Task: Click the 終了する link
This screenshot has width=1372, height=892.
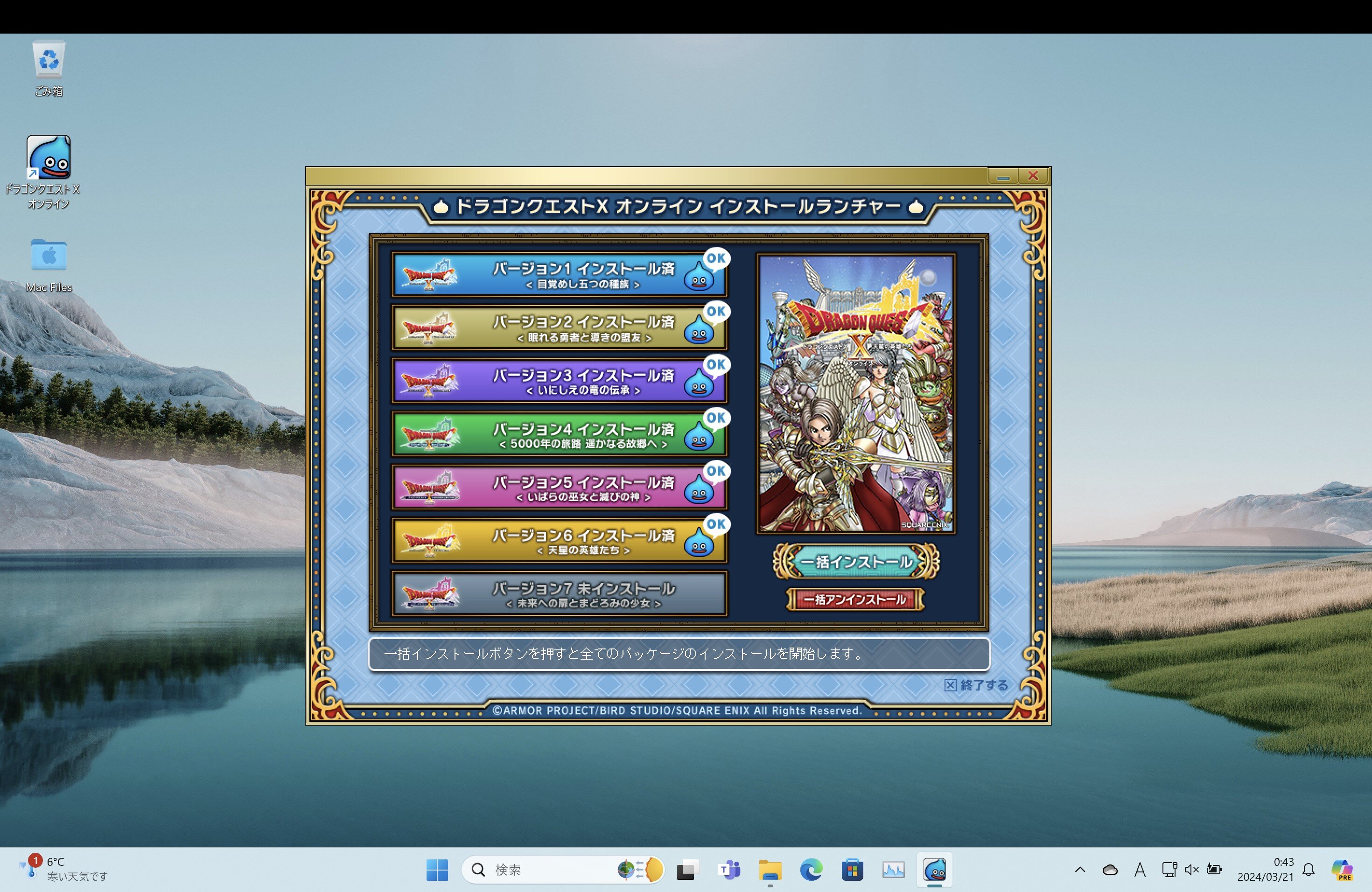Action: (x=976, y=685)
